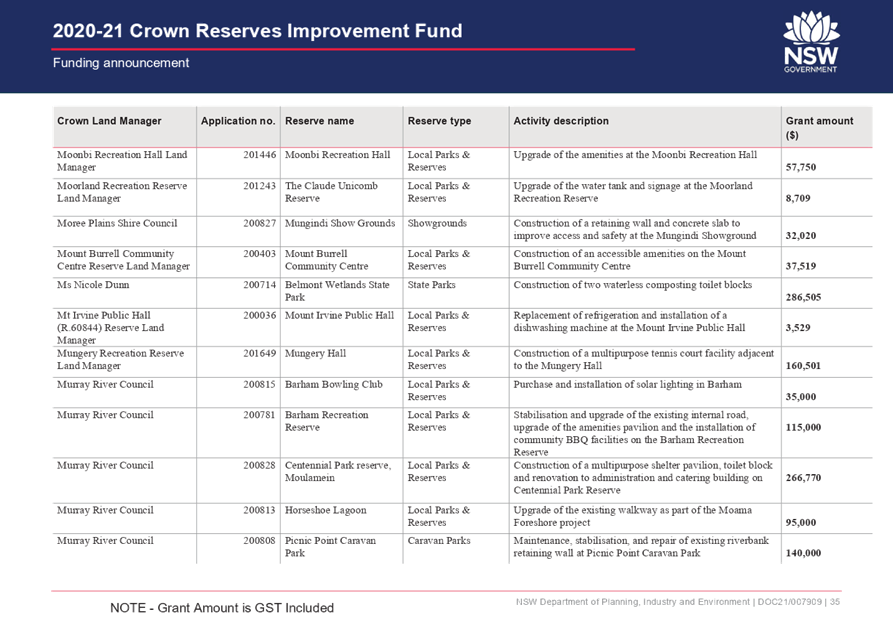893x626 pixels.
Task: Click the NSW Department of Planning footer text
Action: tap(678, 601)
